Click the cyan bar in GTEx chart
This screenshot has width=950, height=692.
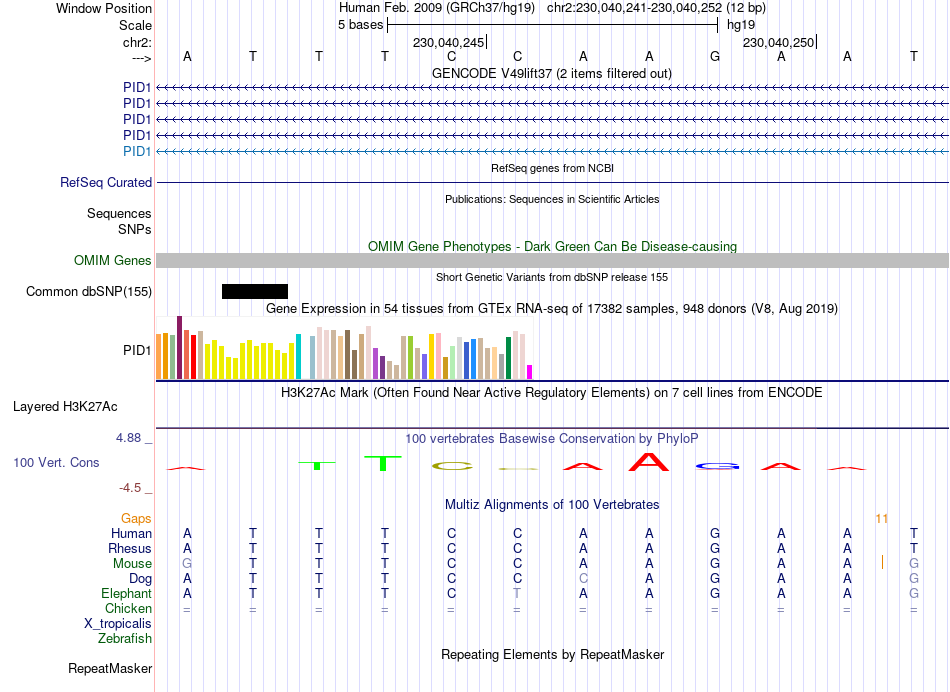[x=298, y=356]
